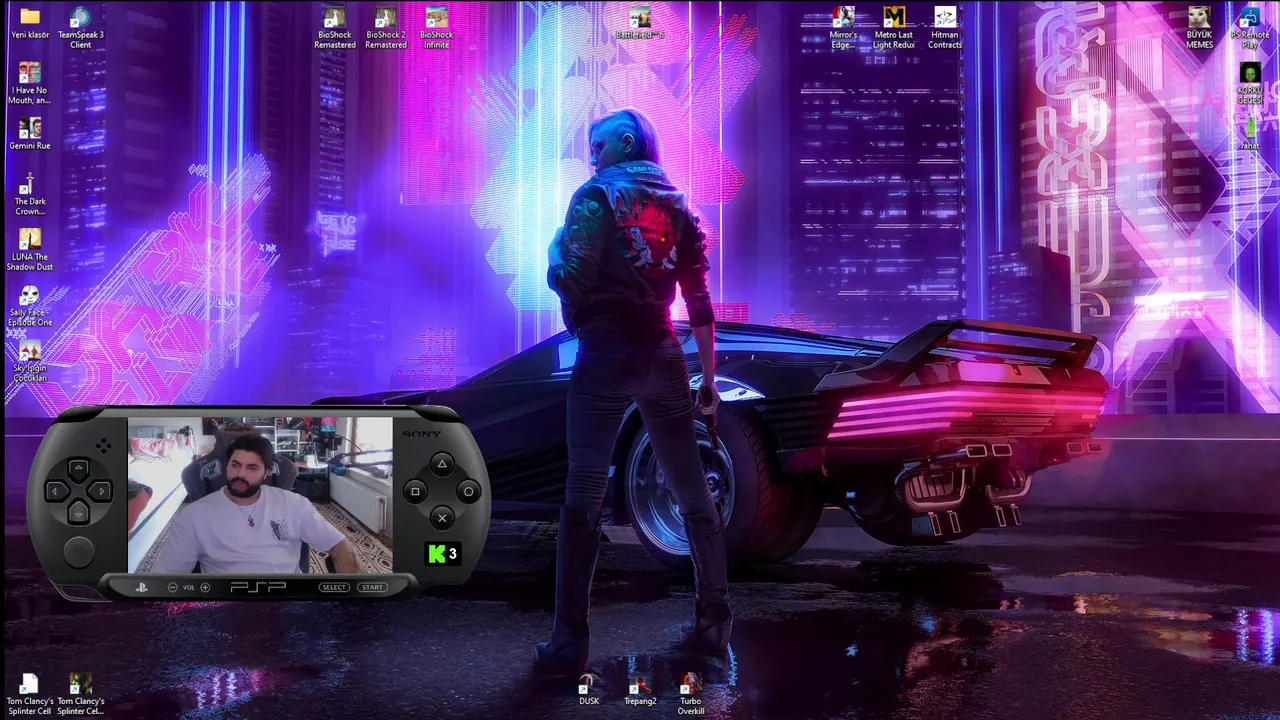Select the Yeni klasör folder icon
This screenshot has width=1280, height=720.
point(30,17)
